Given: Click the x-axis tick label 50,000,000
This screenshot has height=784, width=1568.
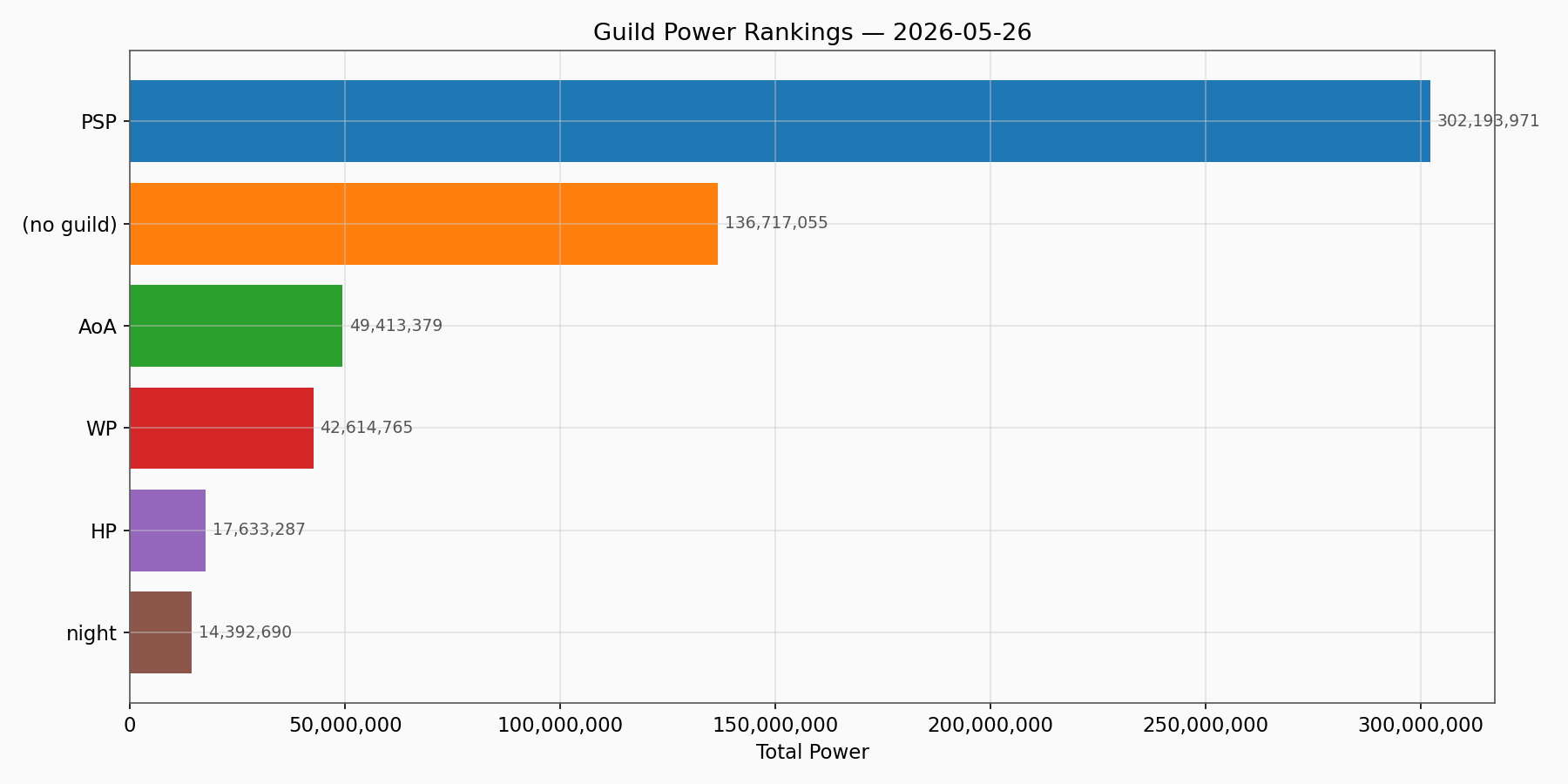Looking at the screenshot, I should click(345, 725).
